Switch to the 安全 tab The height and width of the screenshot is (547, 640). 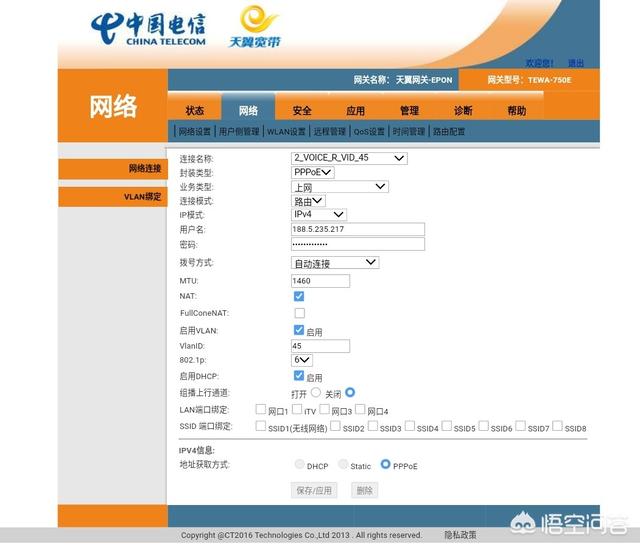302,111
